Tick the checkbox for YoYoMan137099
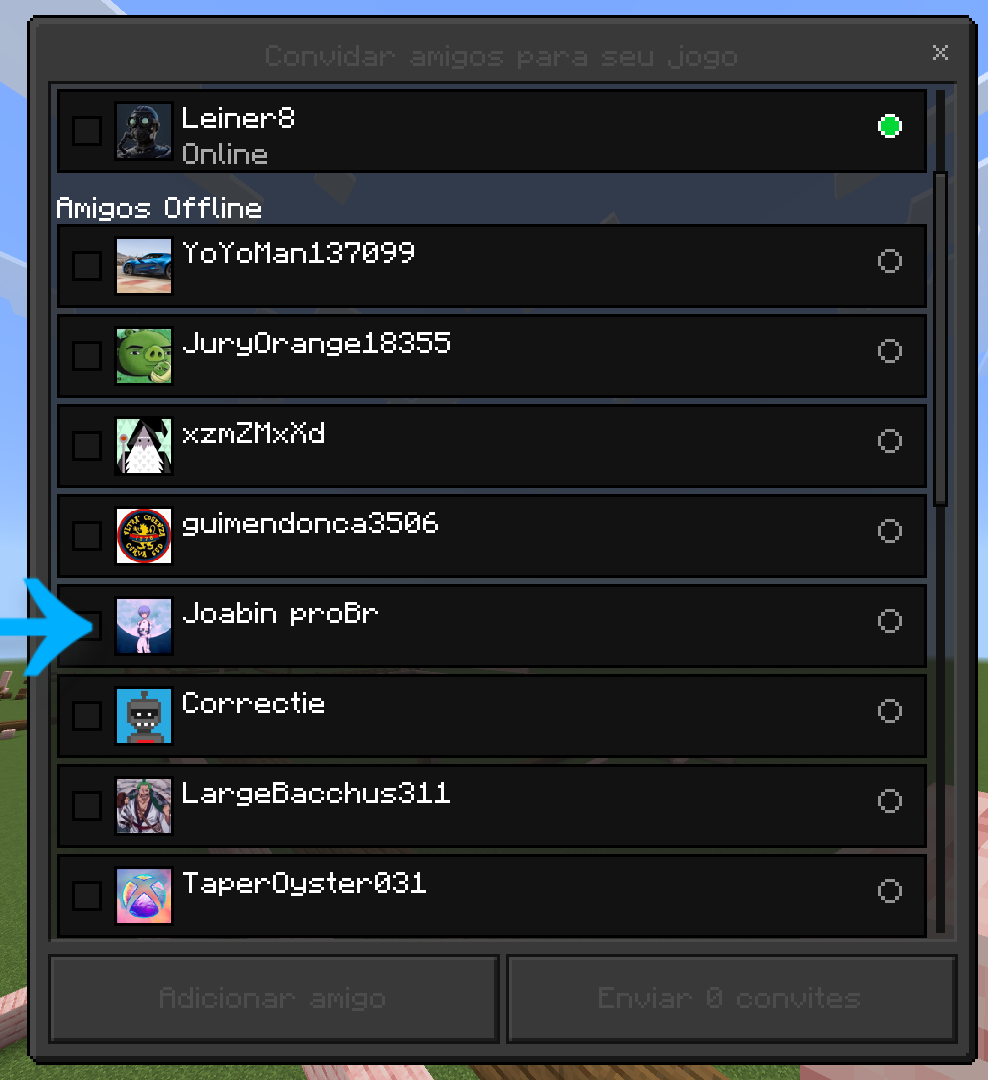The height and width of the screenshot is (1080, 988). (87, 266)
